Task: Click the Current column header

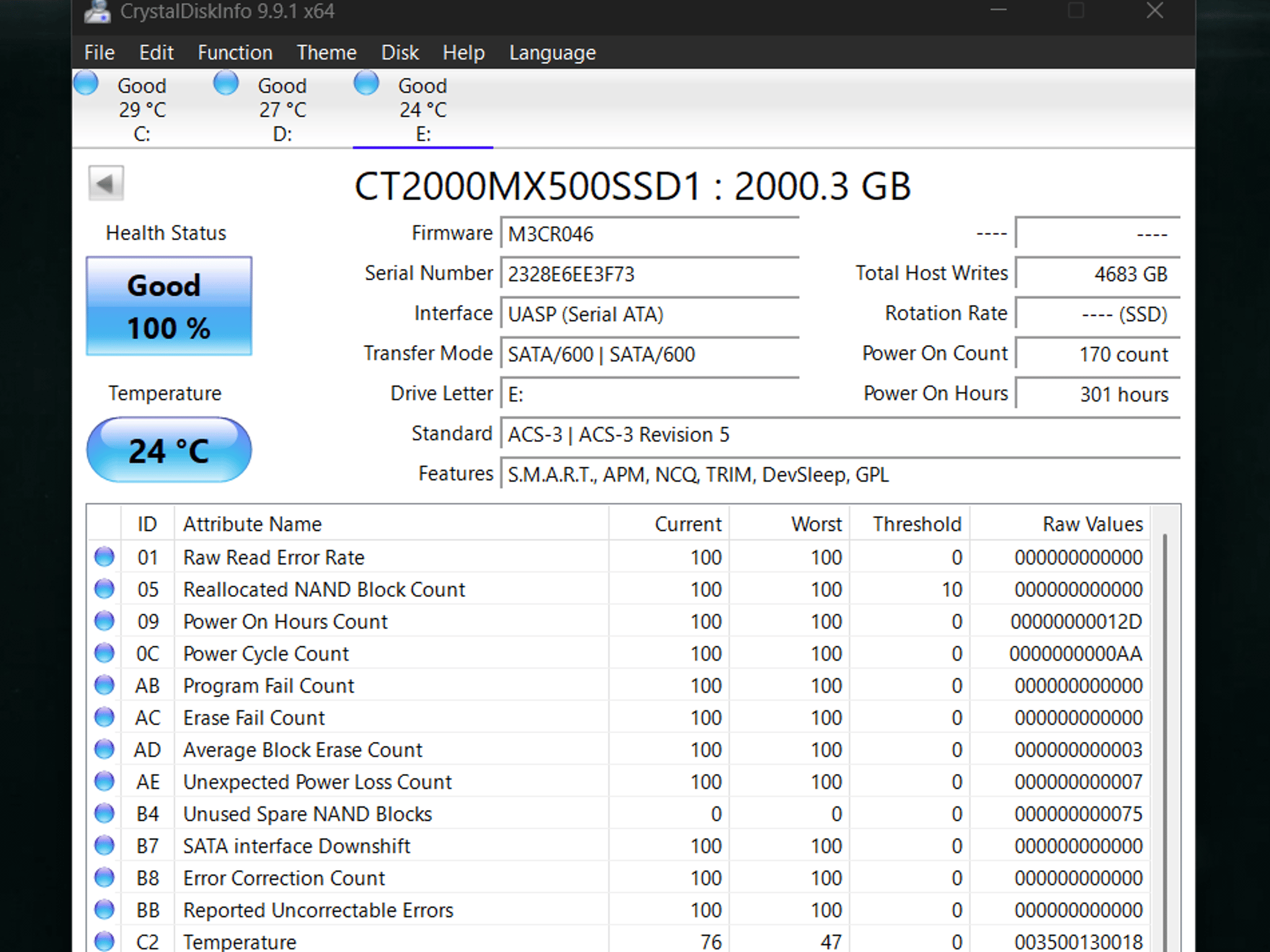Action: click(669, 524)
